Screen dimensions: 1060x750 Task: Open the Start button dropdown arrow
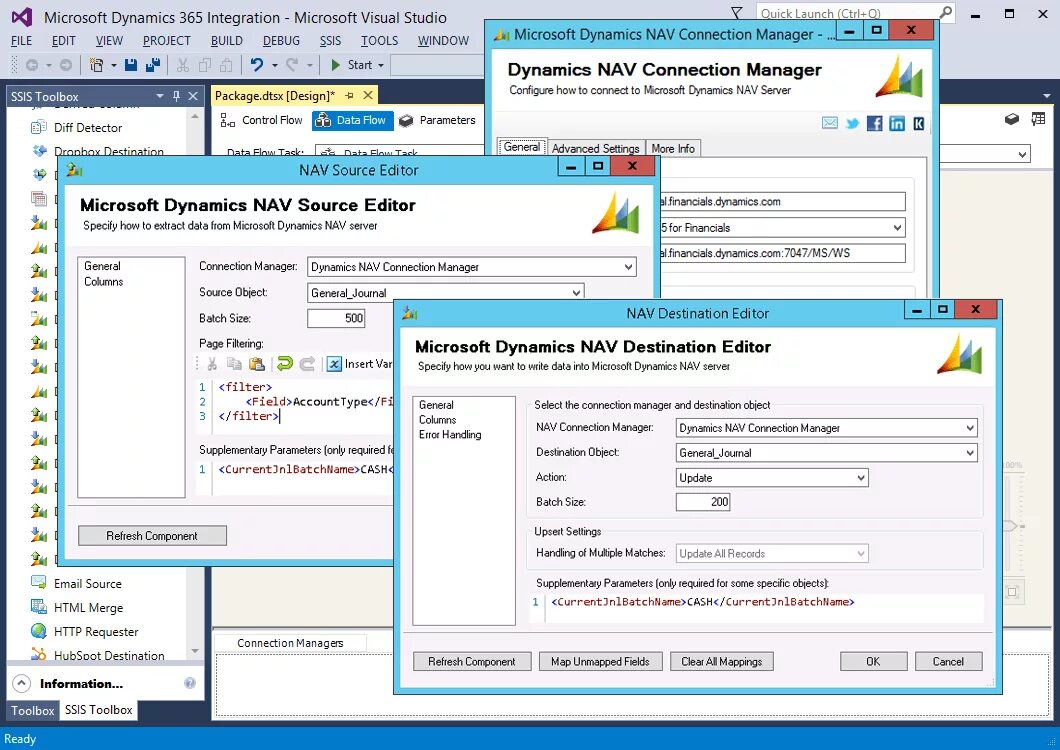tap(381, 65)
